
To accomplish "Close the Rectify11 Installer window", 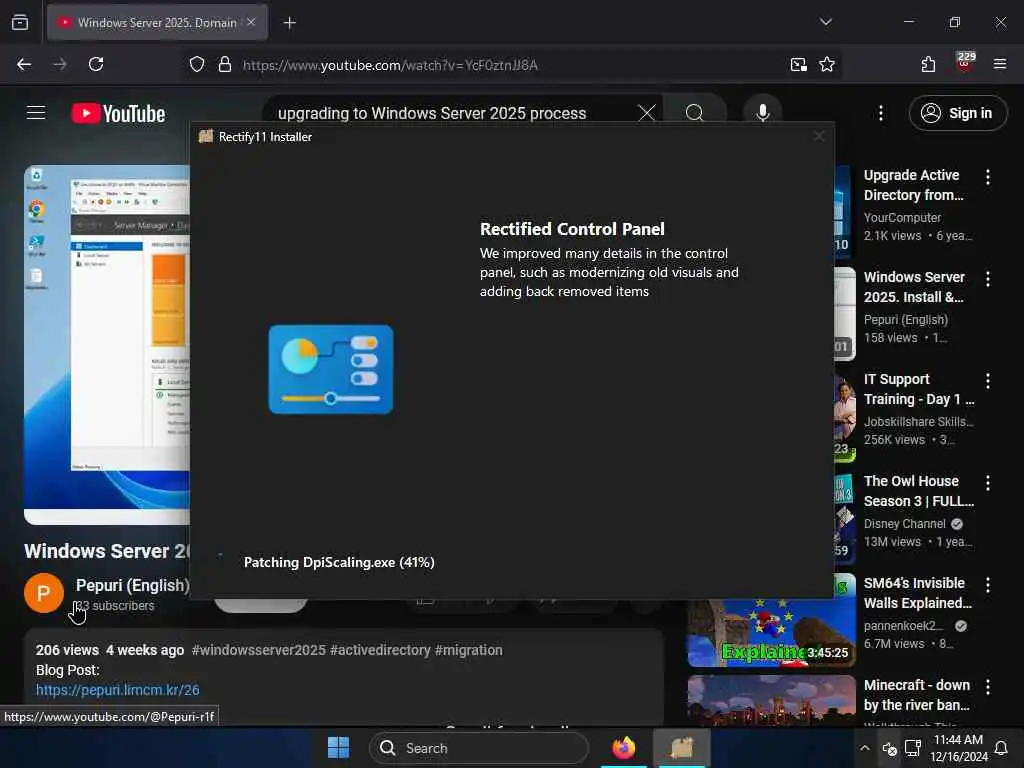I will click(x=818, y=136).
